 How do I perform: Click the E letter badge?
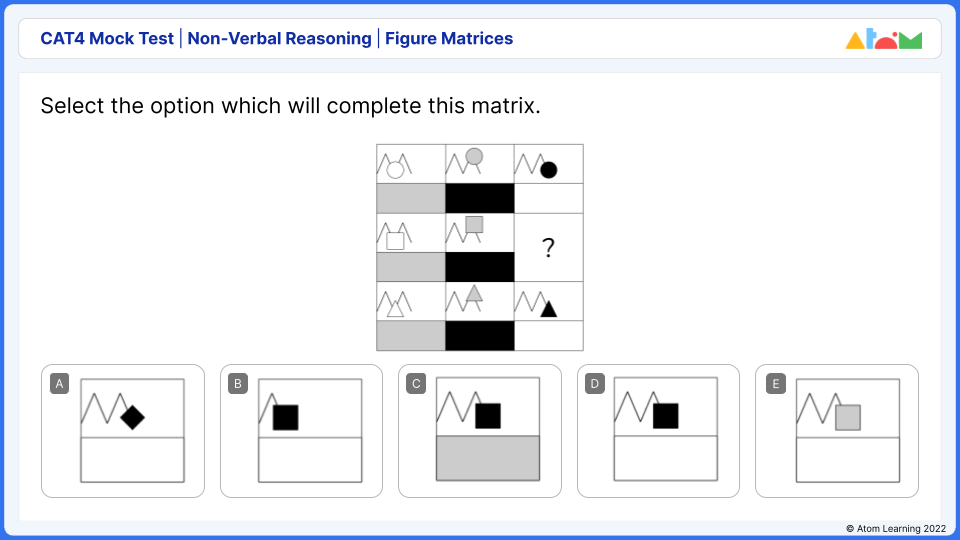[x=773, y=384]
